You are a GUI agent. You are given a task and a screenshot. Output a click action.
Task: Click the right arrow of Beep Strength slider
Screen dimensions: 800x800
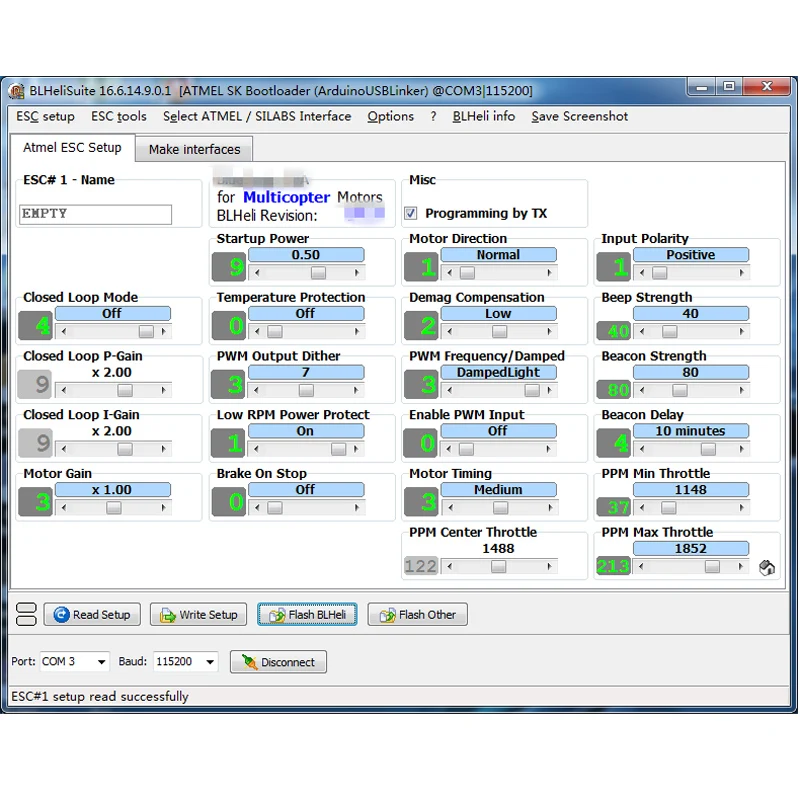coord(741,332)
